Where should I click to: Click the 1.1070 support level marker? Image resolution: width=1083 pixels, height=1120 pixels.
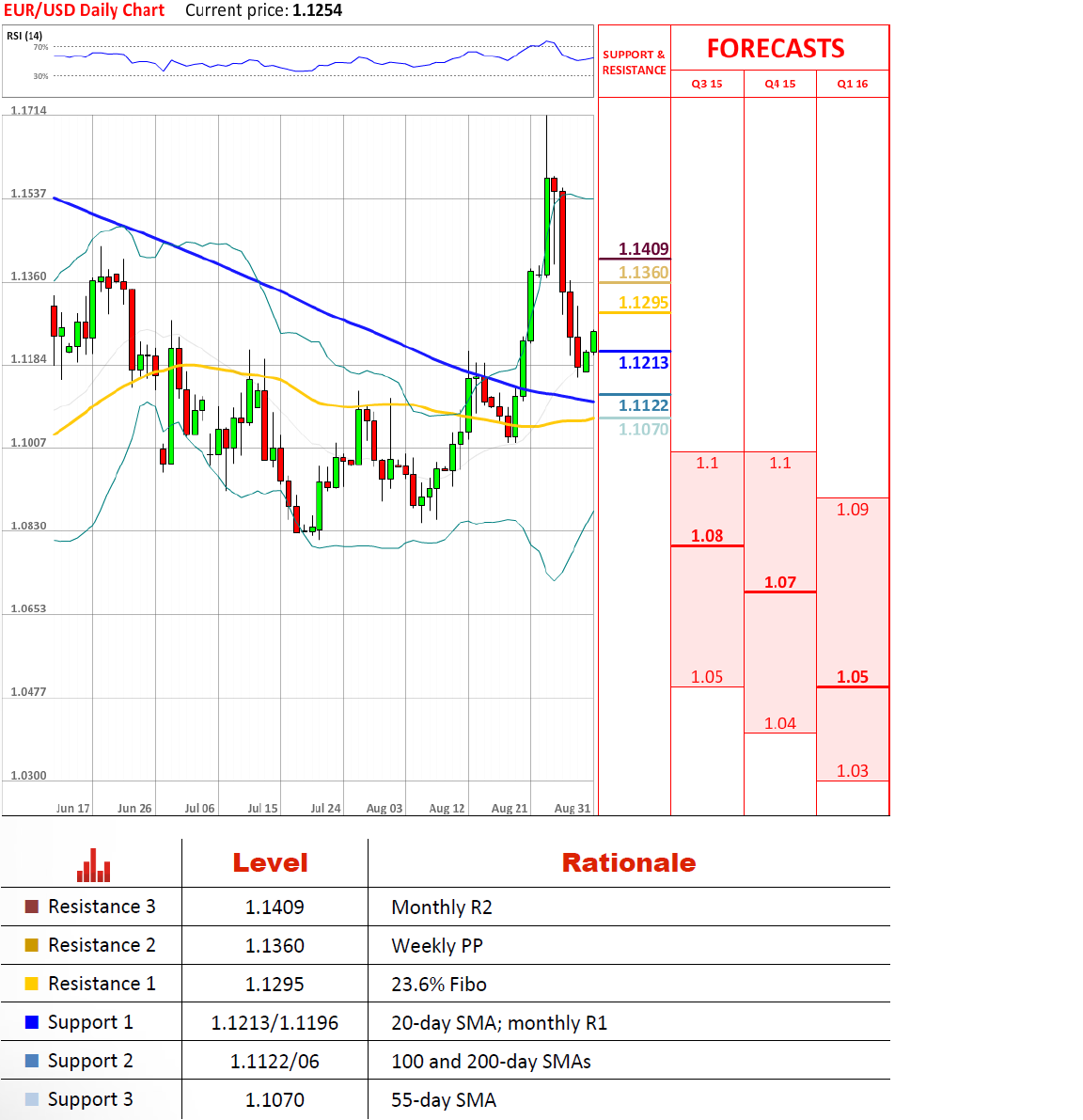pyautogui.click(x=643, y=429)
